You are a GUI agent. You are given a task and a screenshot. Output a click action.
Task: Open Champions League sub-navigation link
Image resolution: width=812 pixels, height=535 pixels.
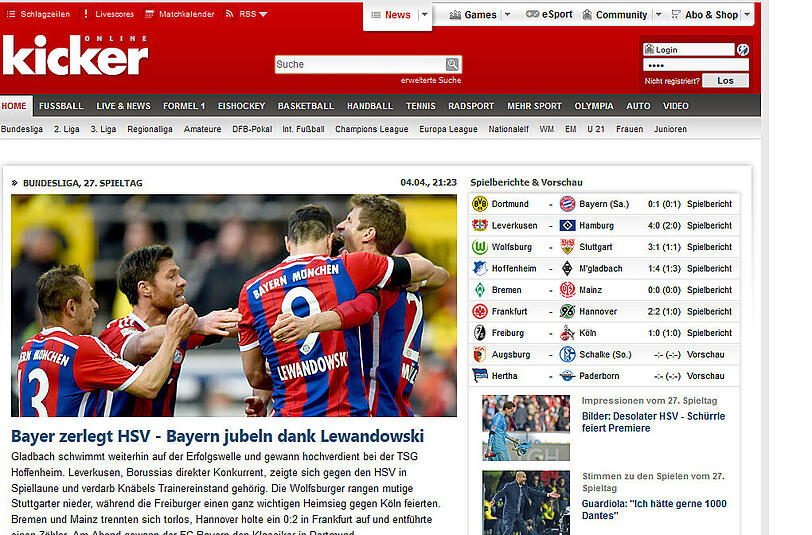coord(371,129)
